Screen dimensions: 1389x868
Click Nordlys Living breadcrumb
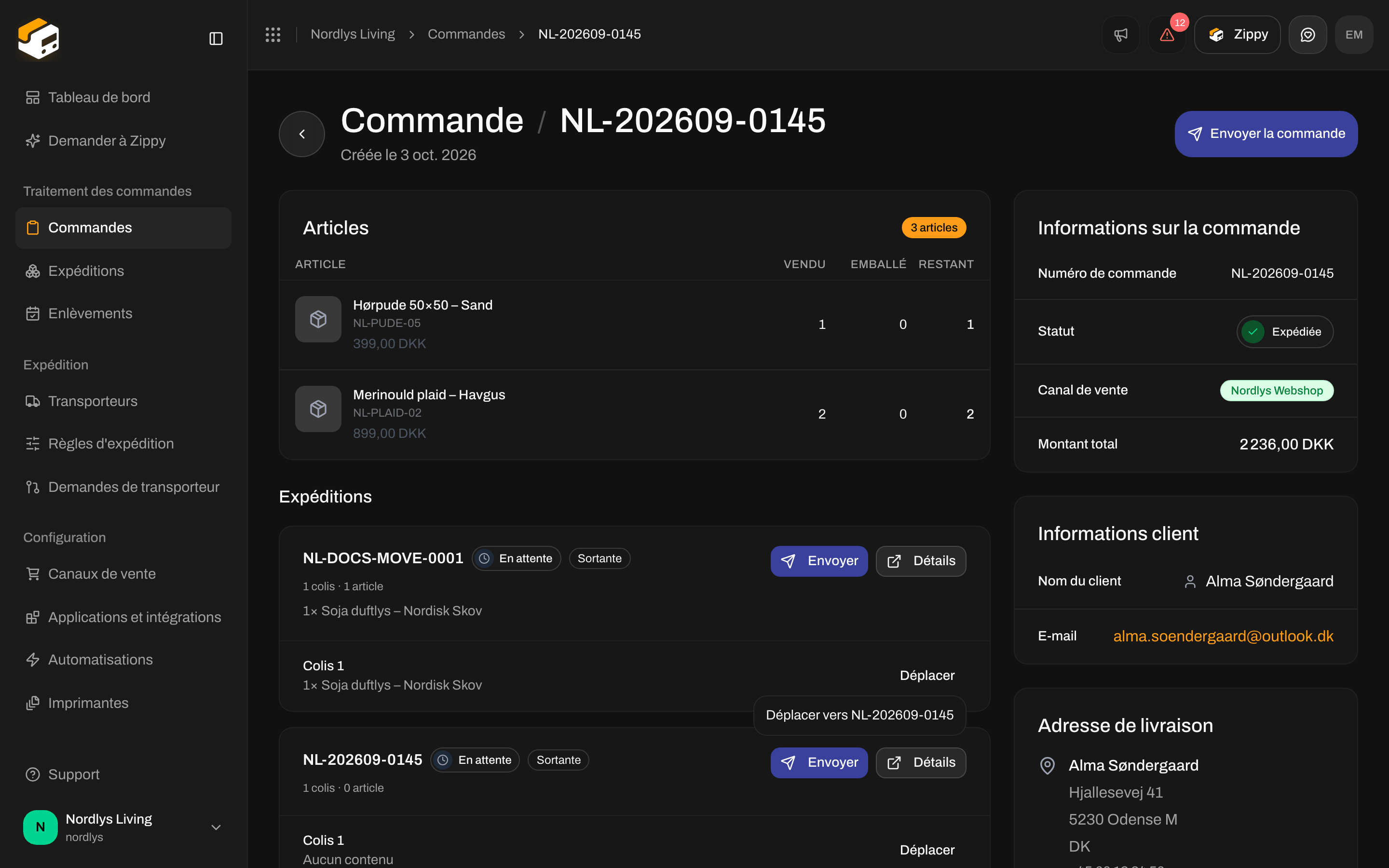pyautogui.click(x=353, y=34)
